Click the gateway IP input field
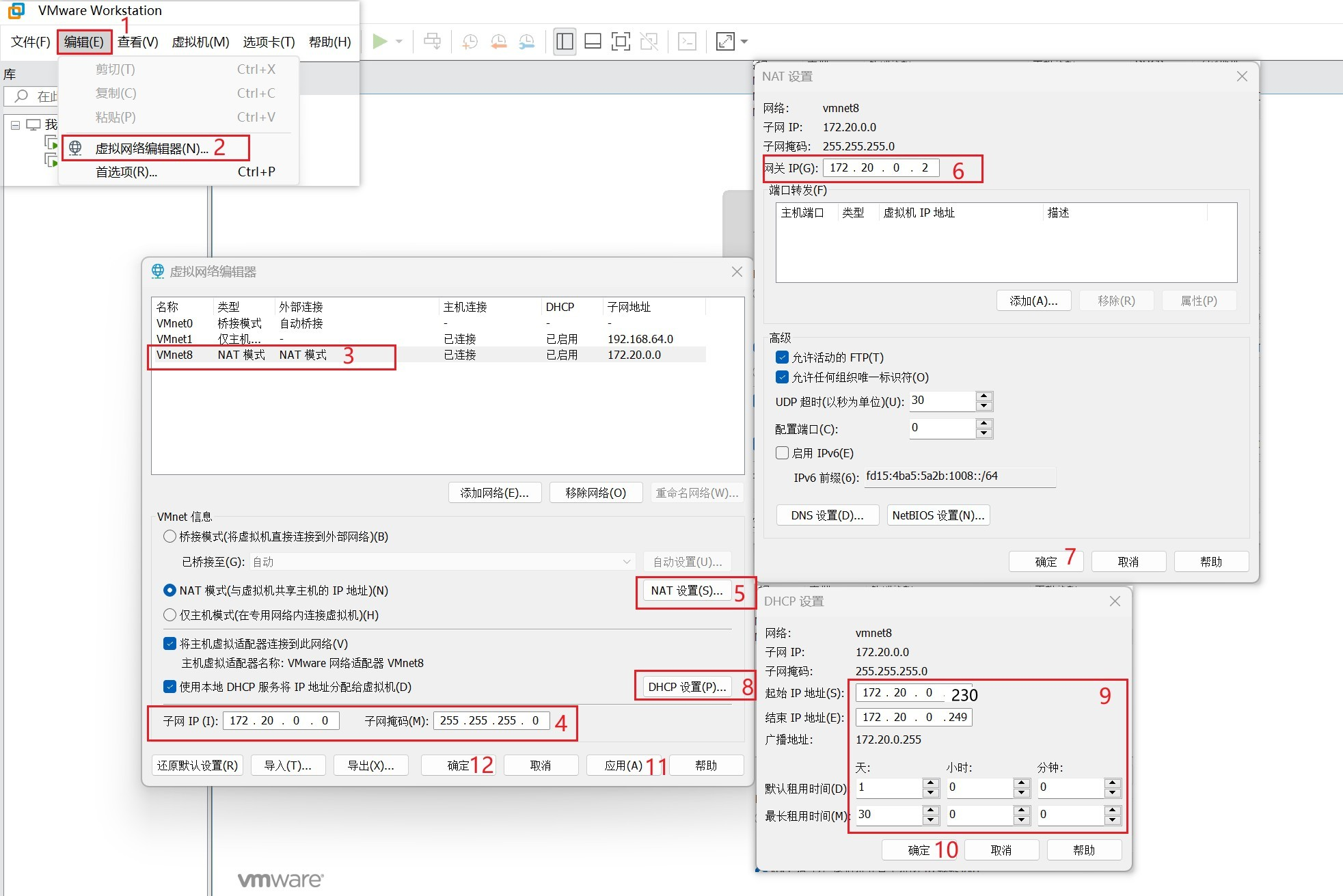This screenshot has width=1343, height=896. 880,168
